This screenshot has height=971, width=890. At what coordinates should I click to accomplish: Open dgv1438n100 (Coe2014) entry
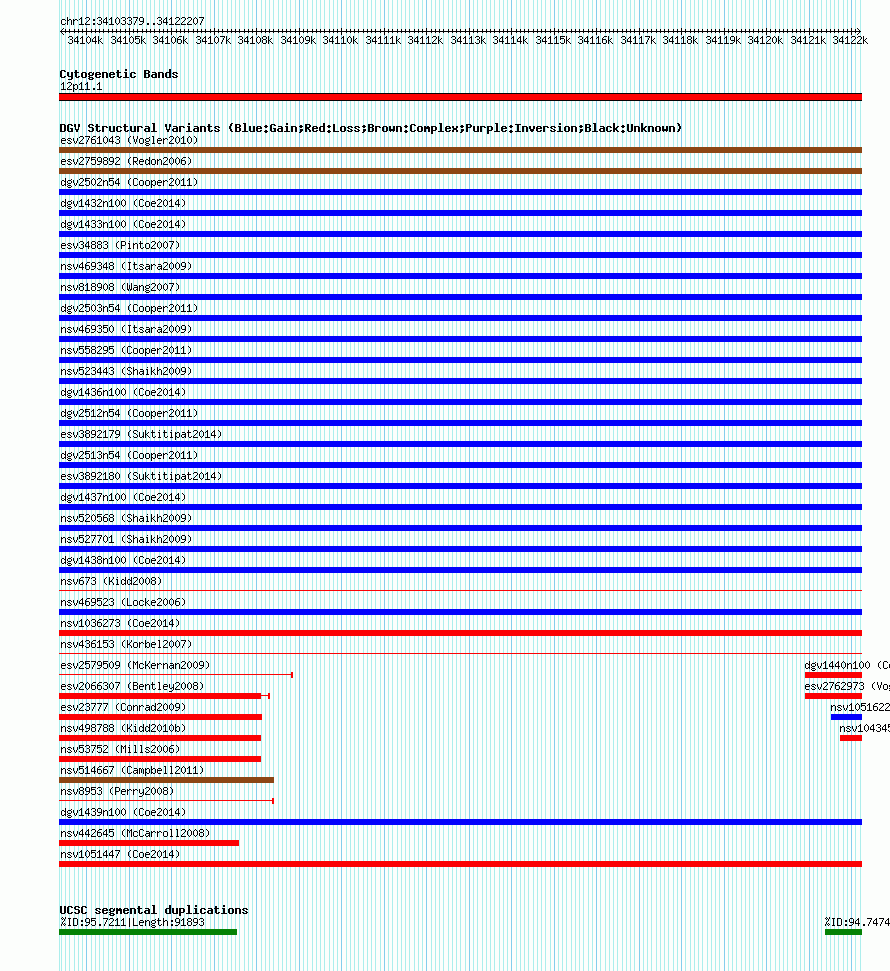pos(123,562)
